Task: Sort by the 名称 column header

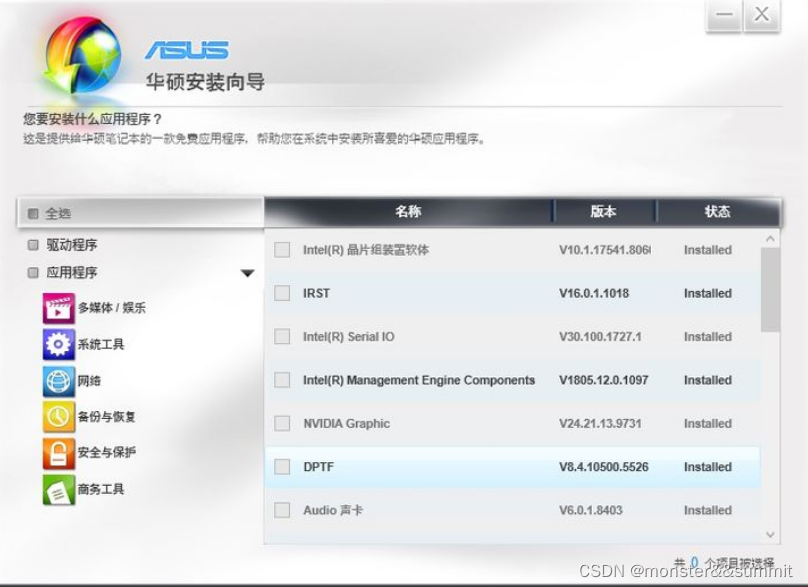Action: point(408,211)
